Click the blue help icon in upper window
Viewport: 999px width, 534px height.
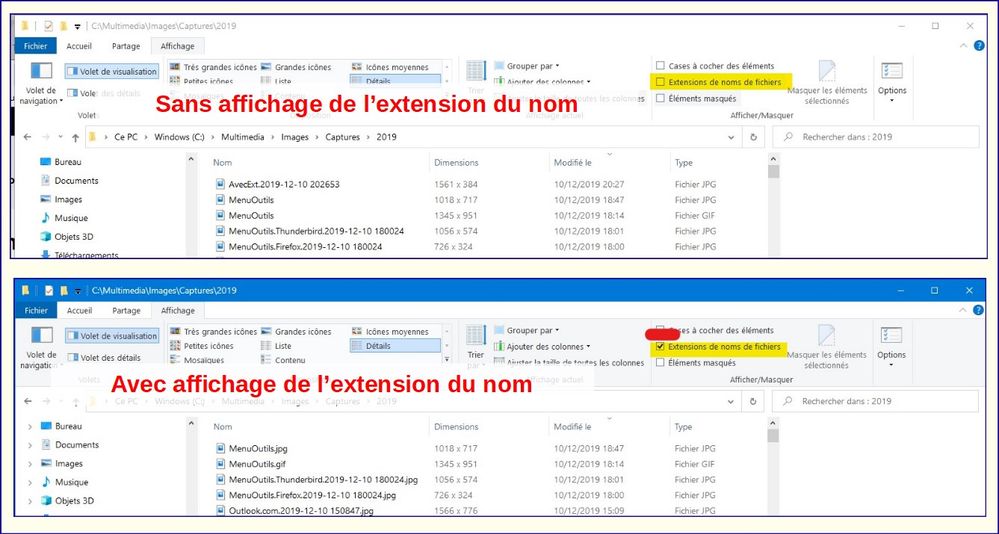pyautogui.click(x=979, y=46)
